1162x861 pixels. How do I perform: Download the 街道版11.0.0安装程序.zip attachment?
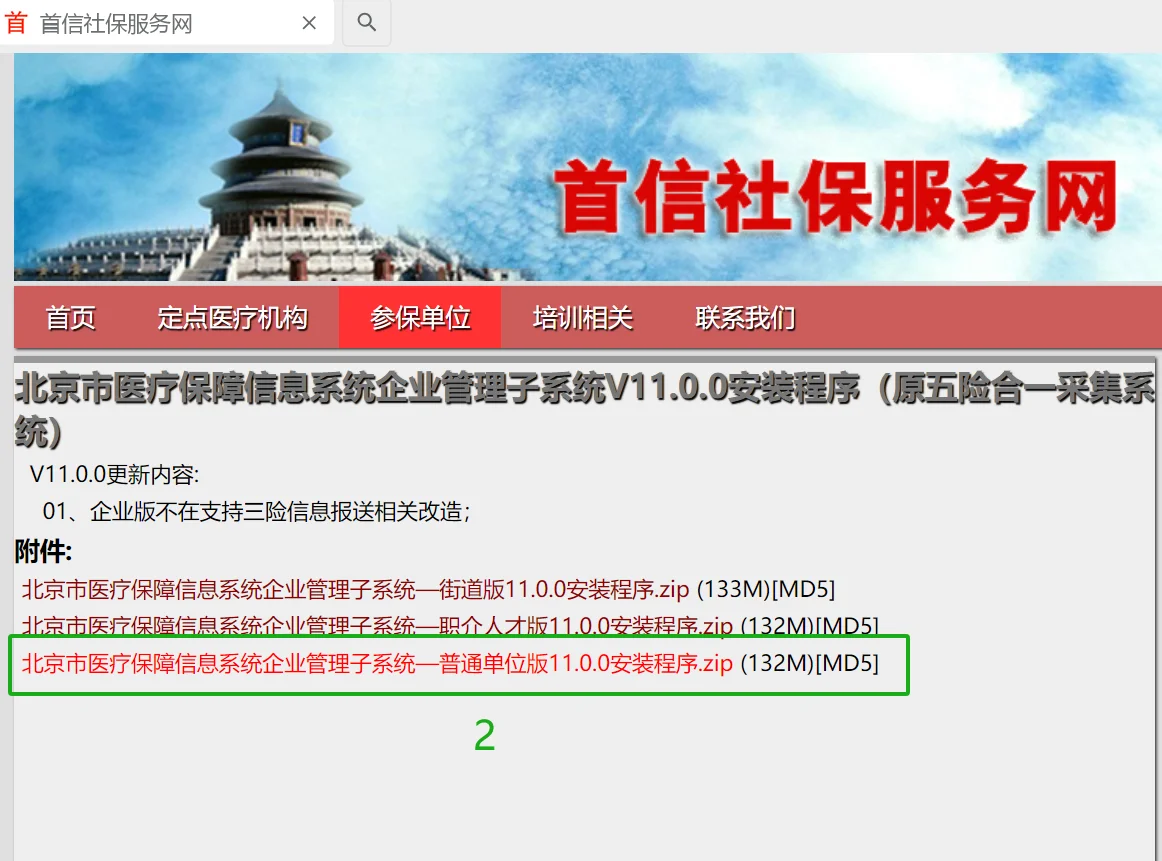tap(355, 590)
